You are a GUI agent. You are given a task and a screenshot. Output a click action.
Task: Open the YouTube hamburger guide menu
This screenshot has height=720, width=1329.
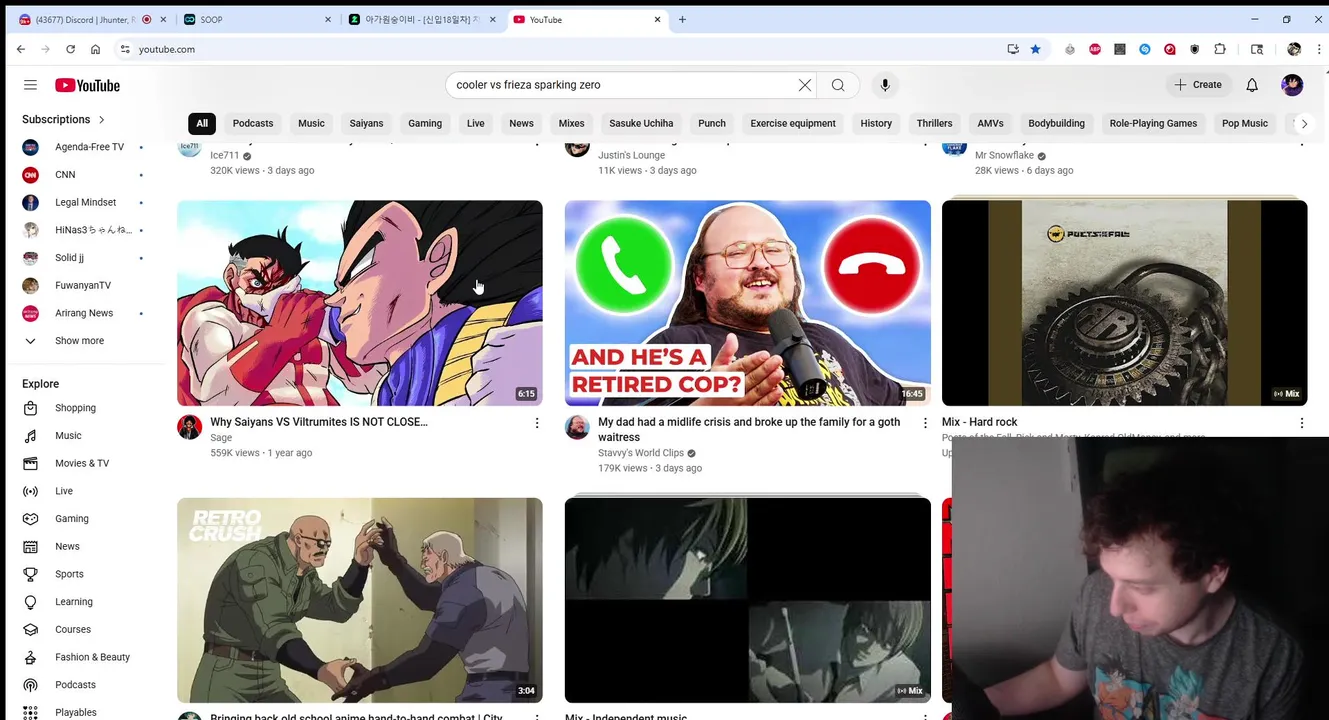point(30,85)
